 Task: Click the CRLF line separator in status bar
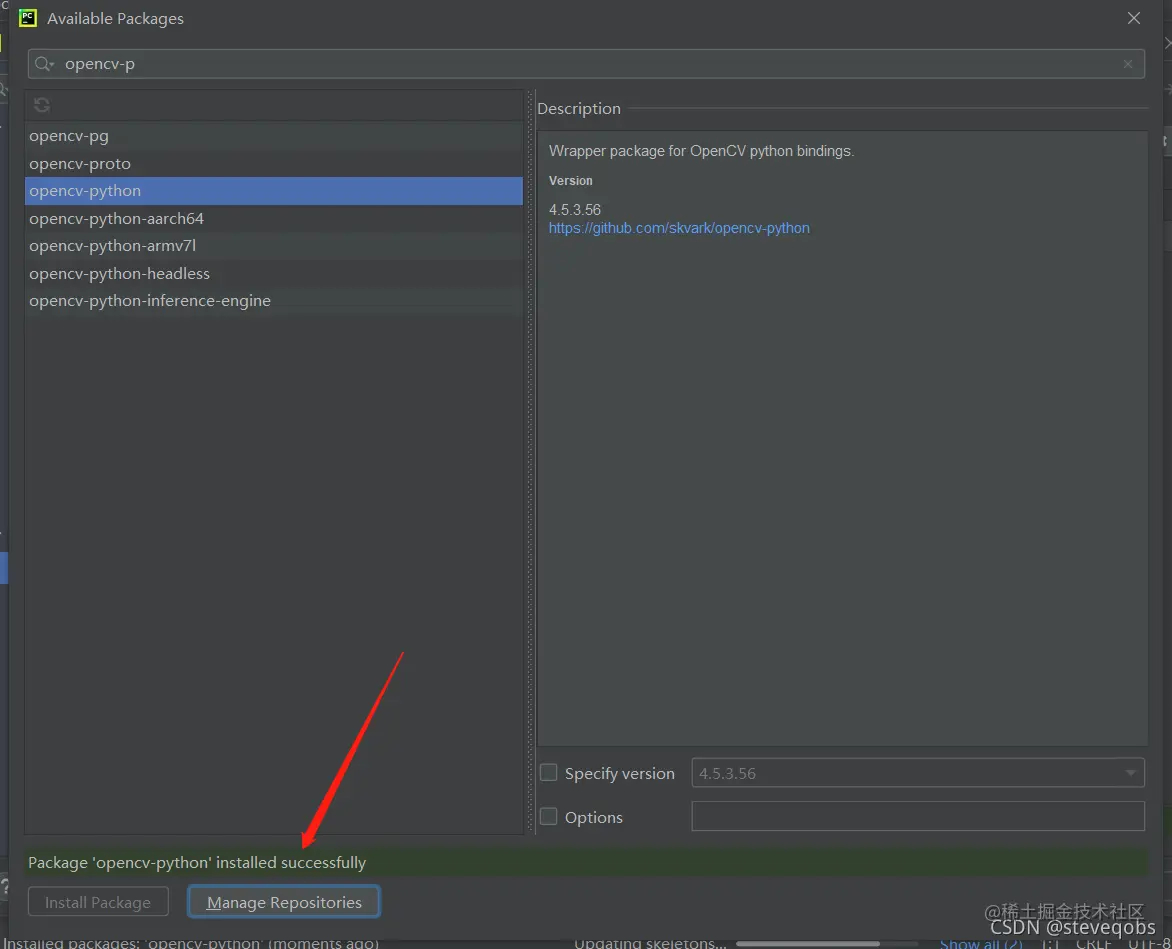click(x=1094, y=943)
